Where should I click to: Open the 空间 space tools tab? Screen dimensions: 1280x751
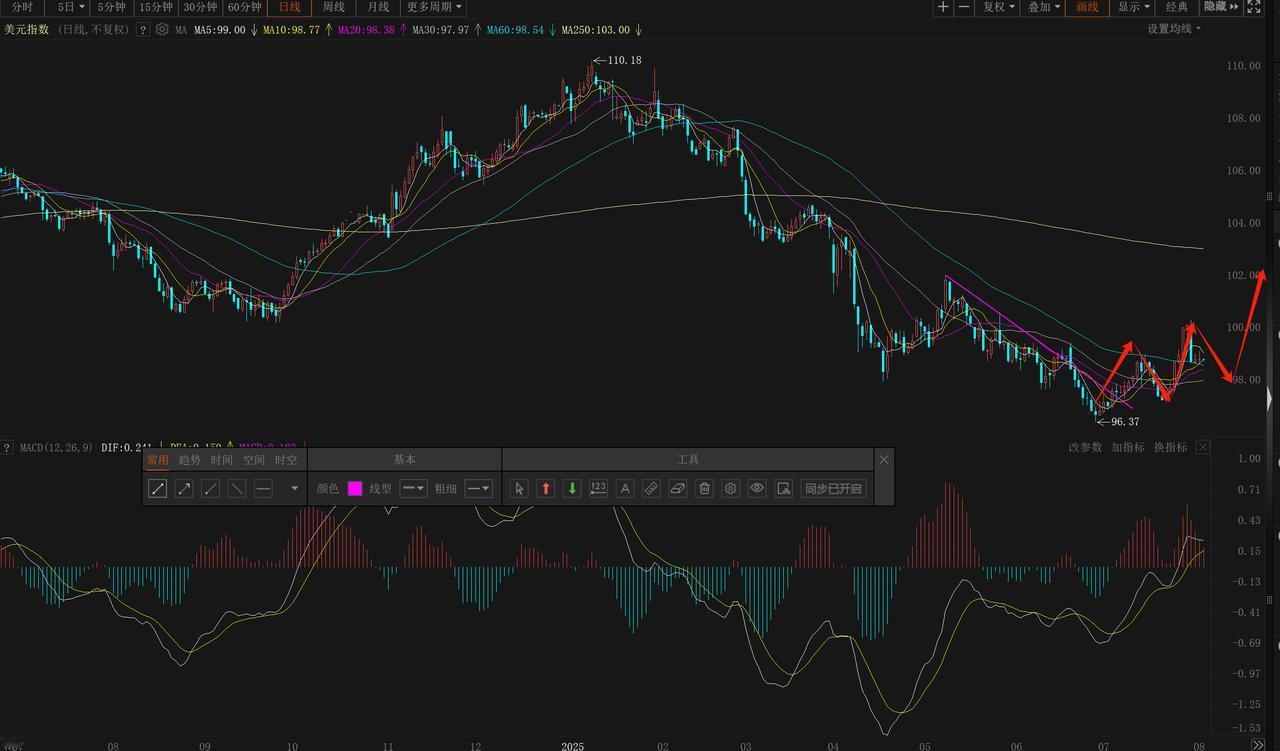click(x=254, y=460)
